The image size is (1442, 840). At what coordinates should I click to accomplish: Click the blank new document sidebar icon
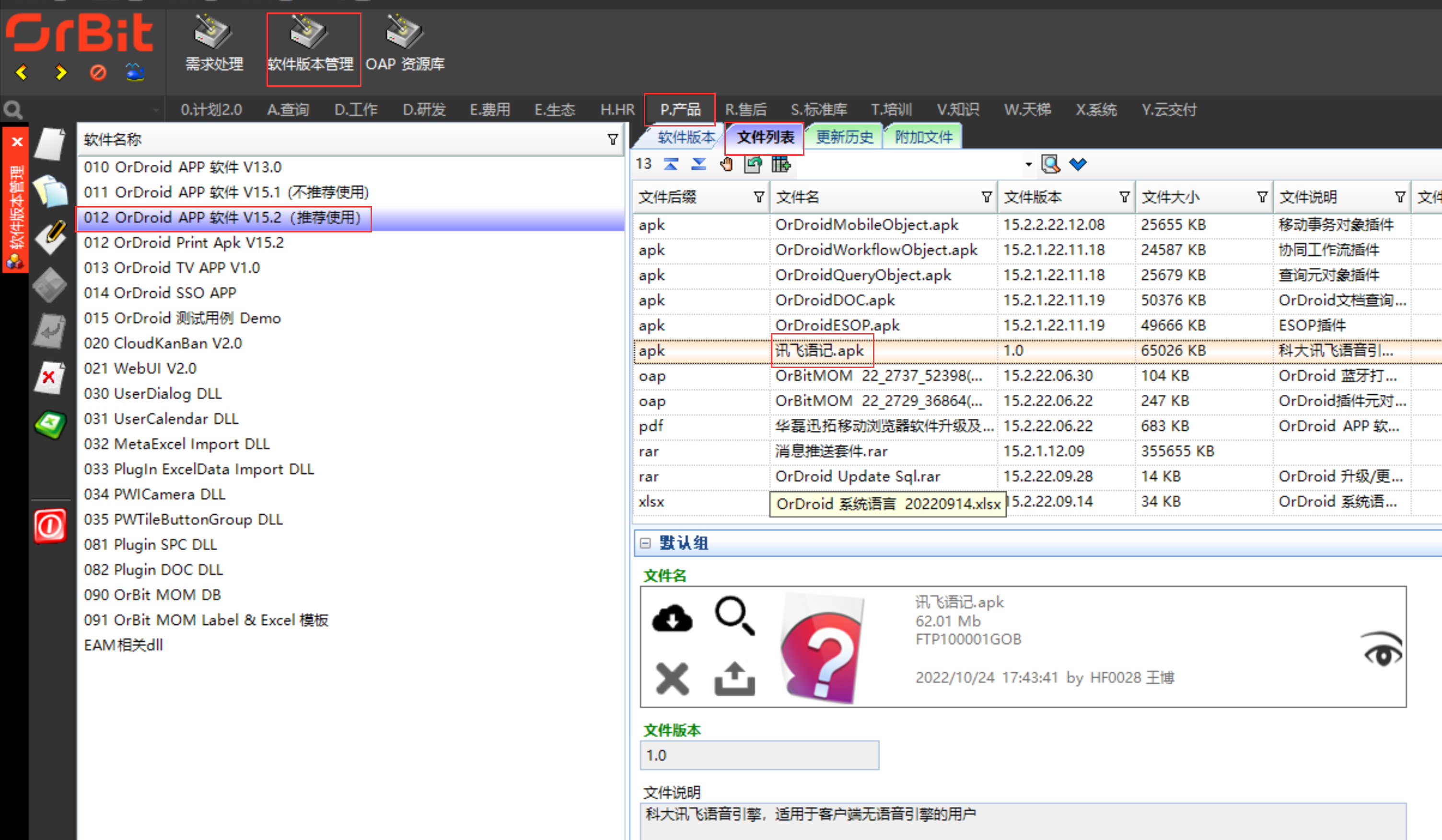50,145
